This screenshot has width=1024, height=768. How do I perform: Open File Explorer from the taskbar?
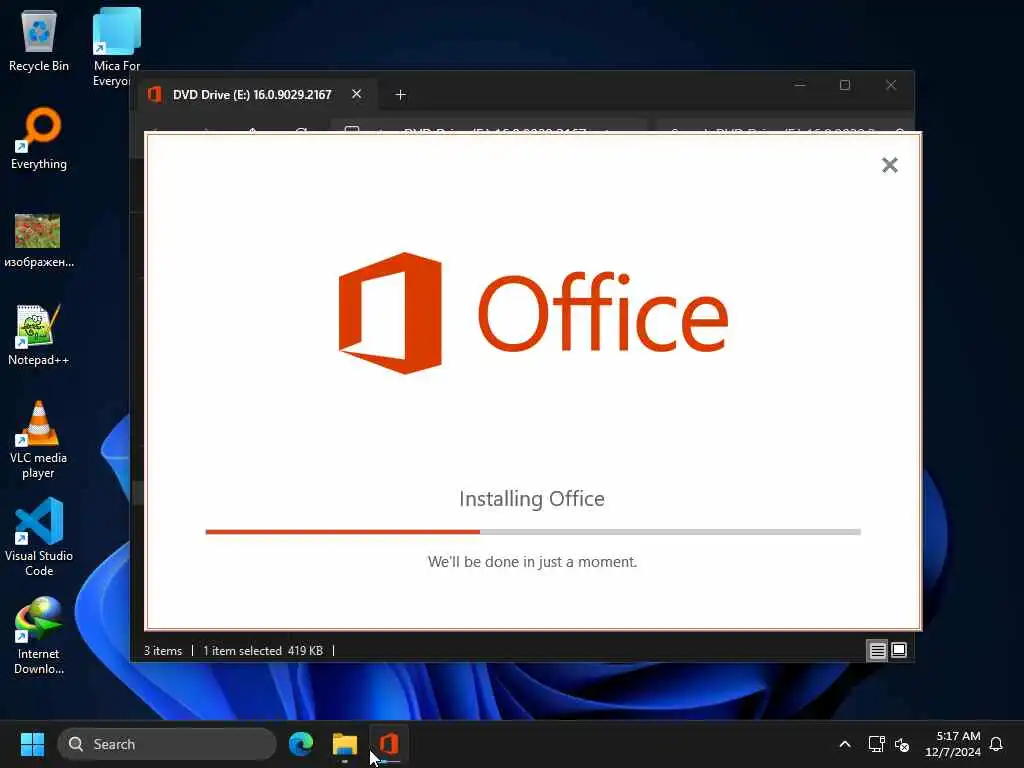point(345,744)
